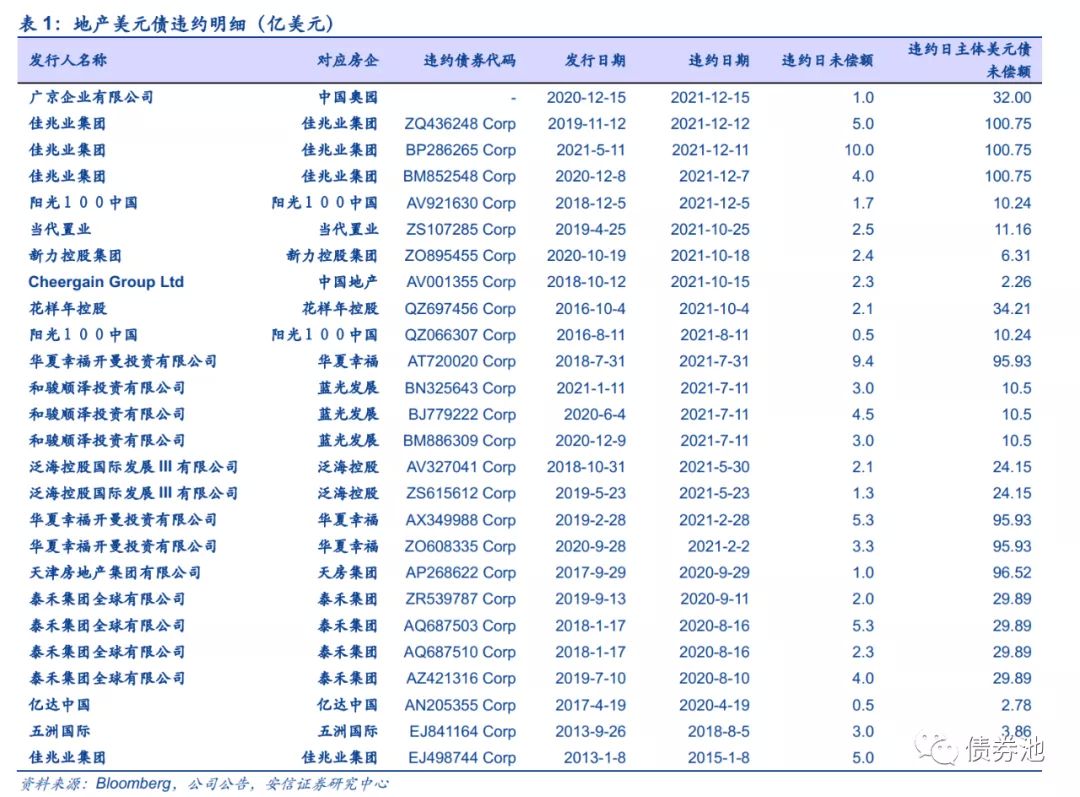The width and height of the screenshot is (1080, 797).
Task: Click default date 2018-8-5
Action: 718,731
